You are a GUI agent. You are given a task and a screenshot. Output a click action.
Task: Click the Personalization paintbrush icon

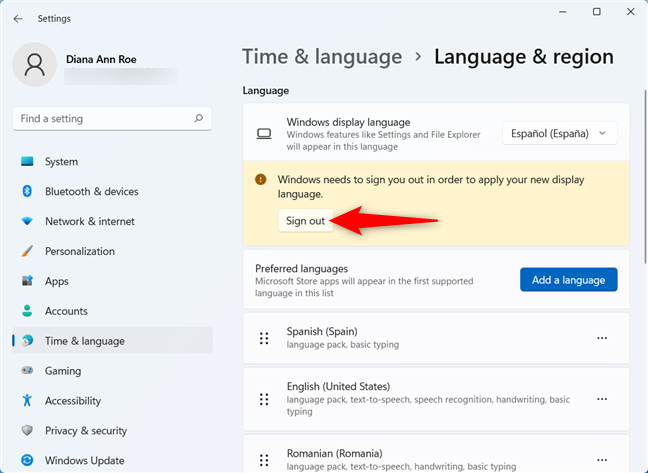point(27,251)
